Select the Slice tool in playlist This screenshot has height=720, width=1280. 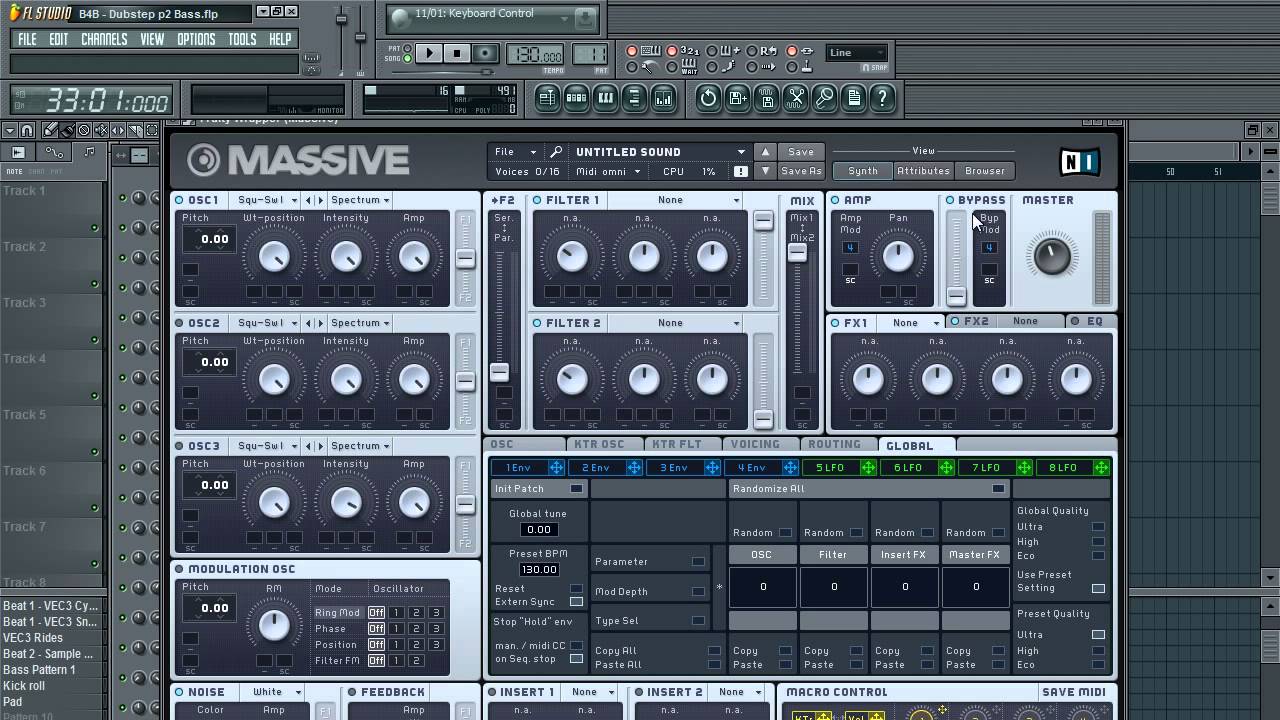(135, 130)
